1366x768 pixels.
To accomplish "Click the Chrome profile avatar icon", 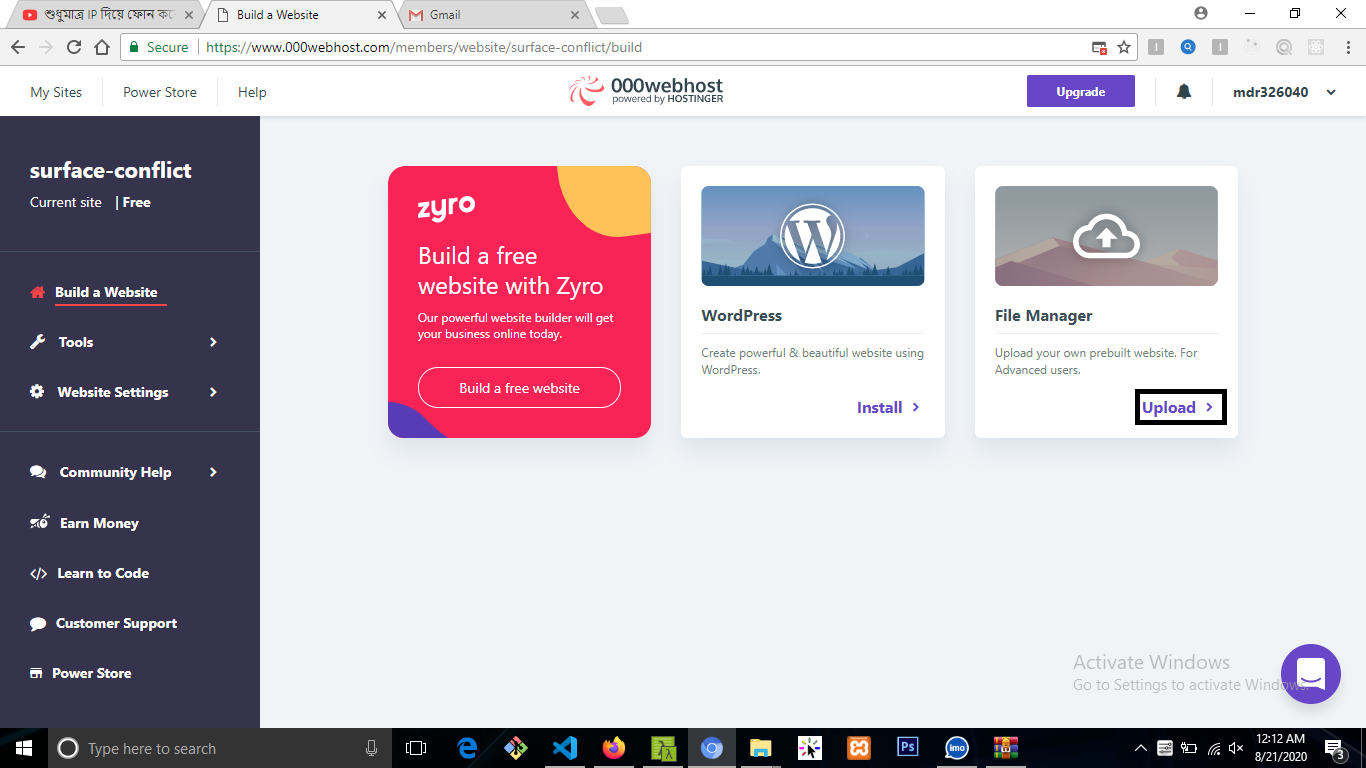I will tap(1201, 14).
